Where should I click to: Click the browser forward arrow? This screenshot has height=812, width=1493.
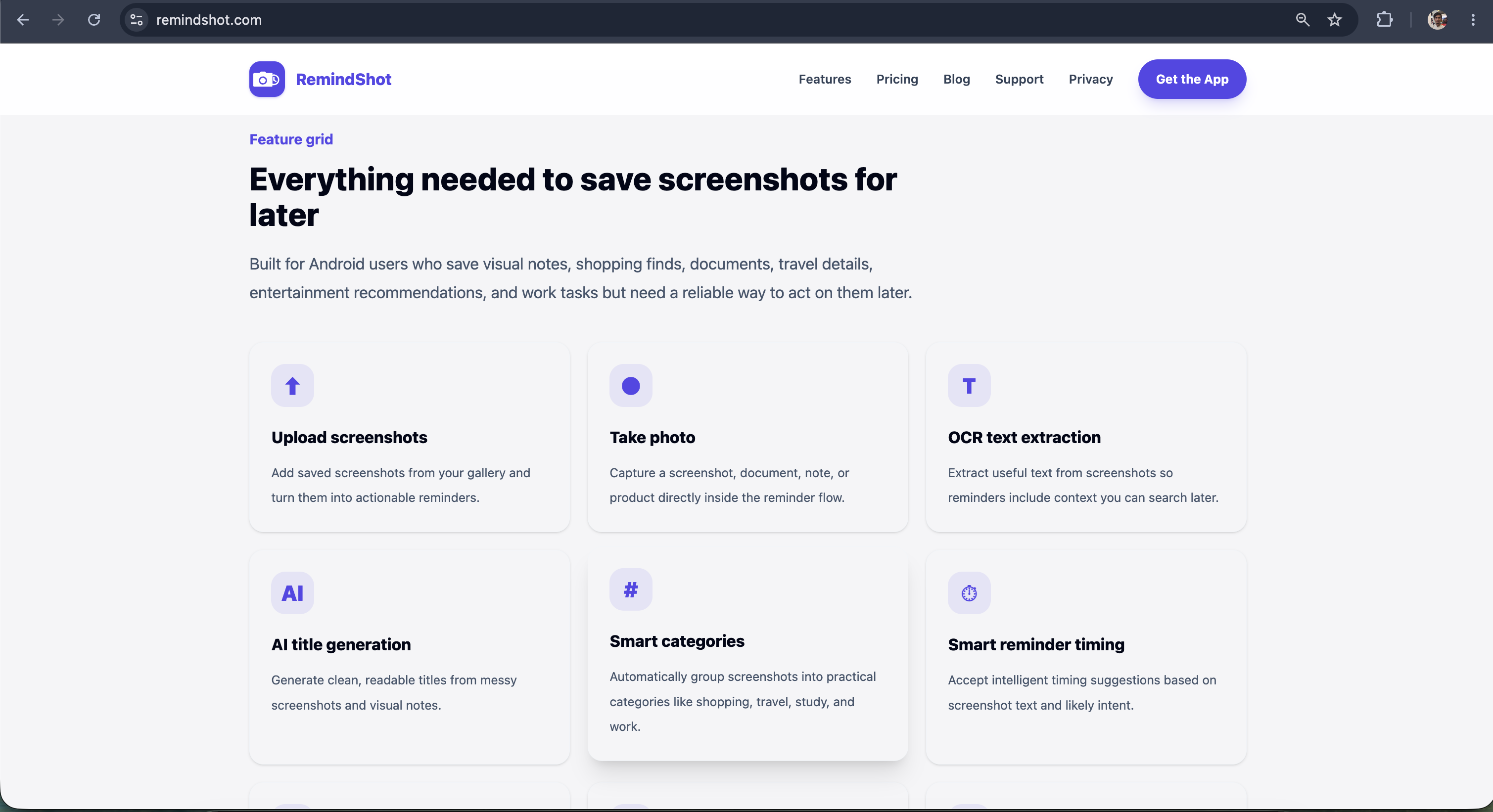click(58, 20)
